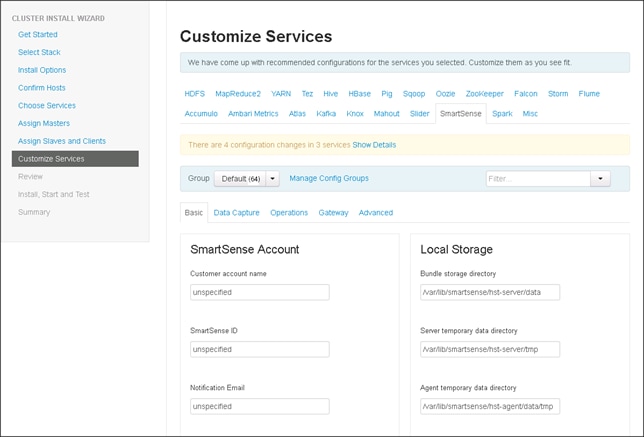Screen dimensions: 644x437
Task: Click Install, Start and Test step
Action: (x=54, y=194)
